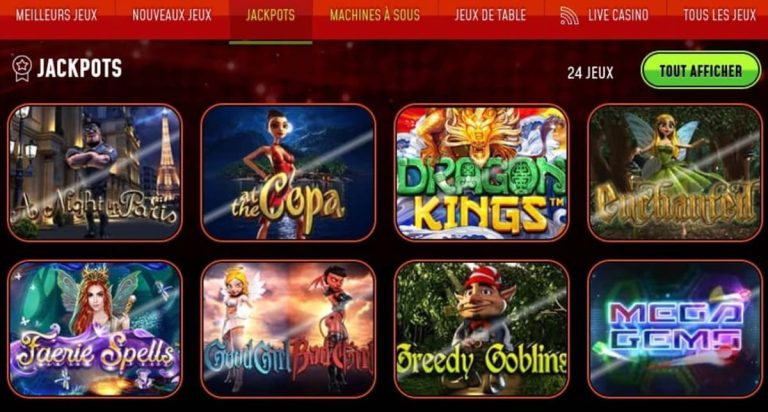
Task: Go to Machines à Sous tab
Action: pos(375,15)
